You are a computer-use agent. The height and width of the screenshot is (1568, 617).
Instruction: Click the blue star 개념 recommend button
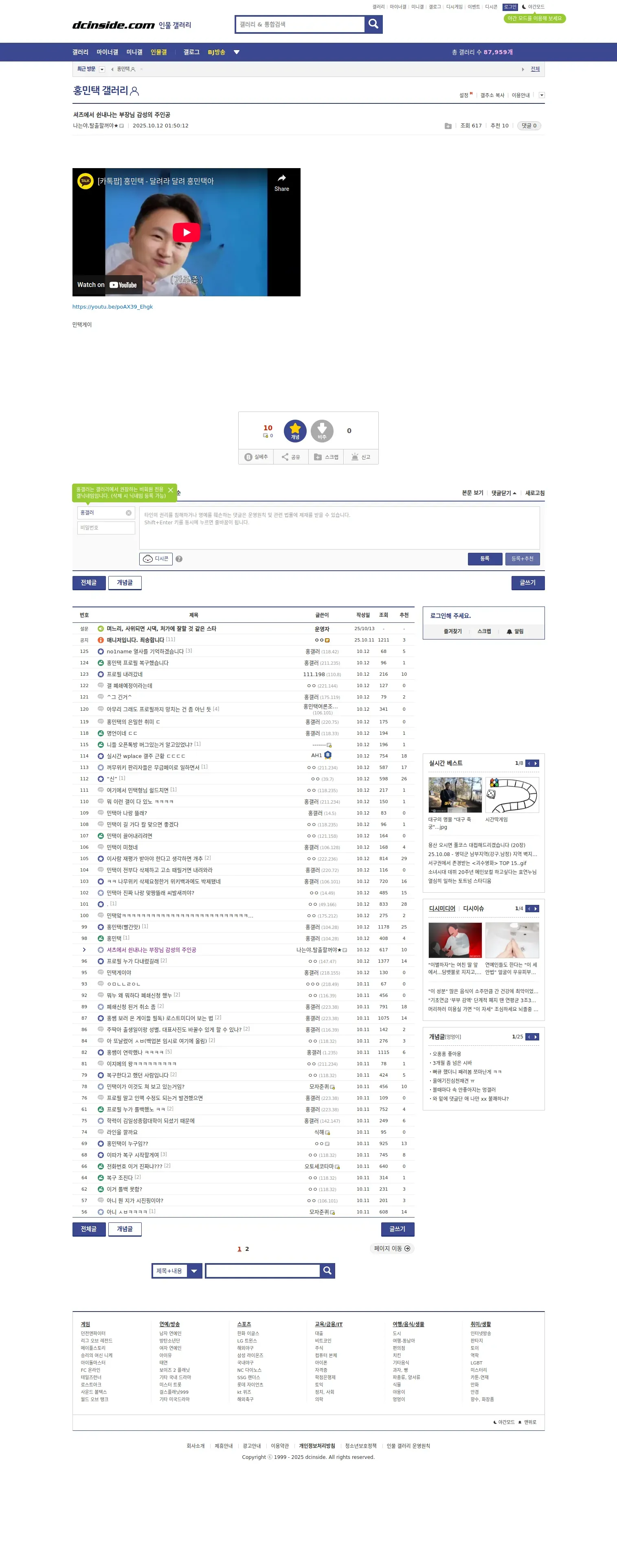pos(295,431)
